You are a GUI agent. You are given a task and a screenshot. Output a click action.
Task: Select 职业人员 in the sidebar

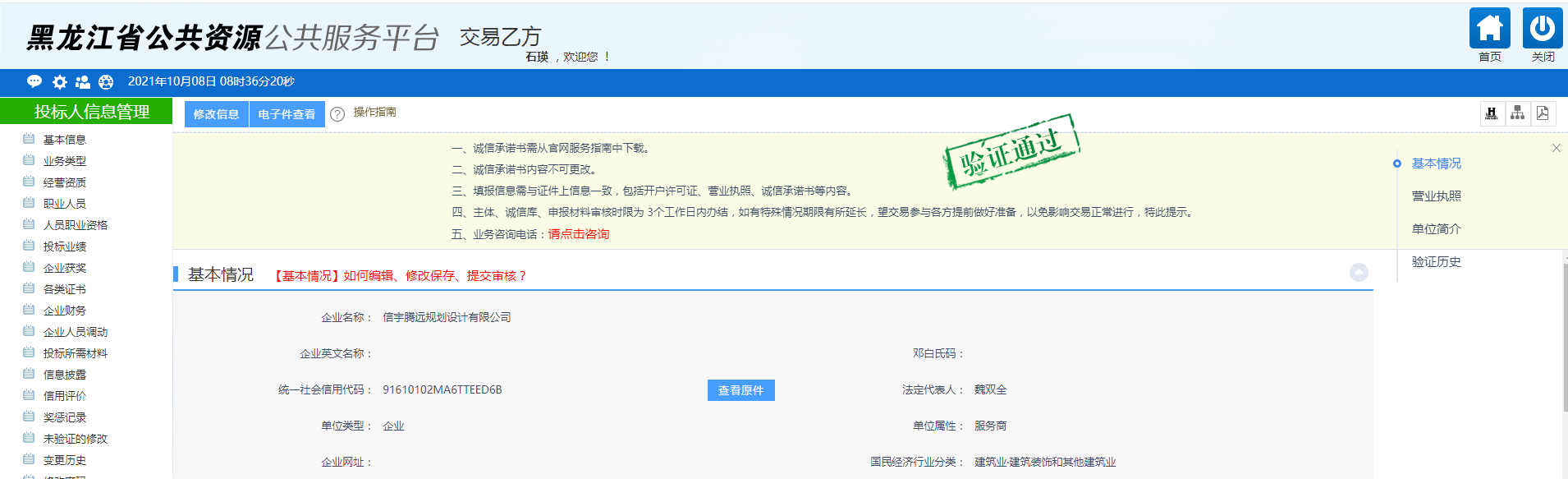point(64,204)
